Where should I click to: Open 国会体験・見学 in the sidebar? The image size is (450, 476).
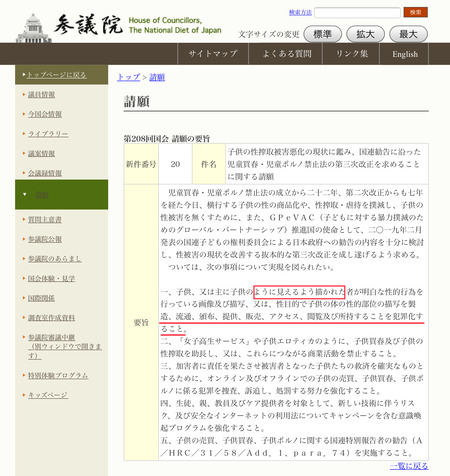[x=51, y=279]
